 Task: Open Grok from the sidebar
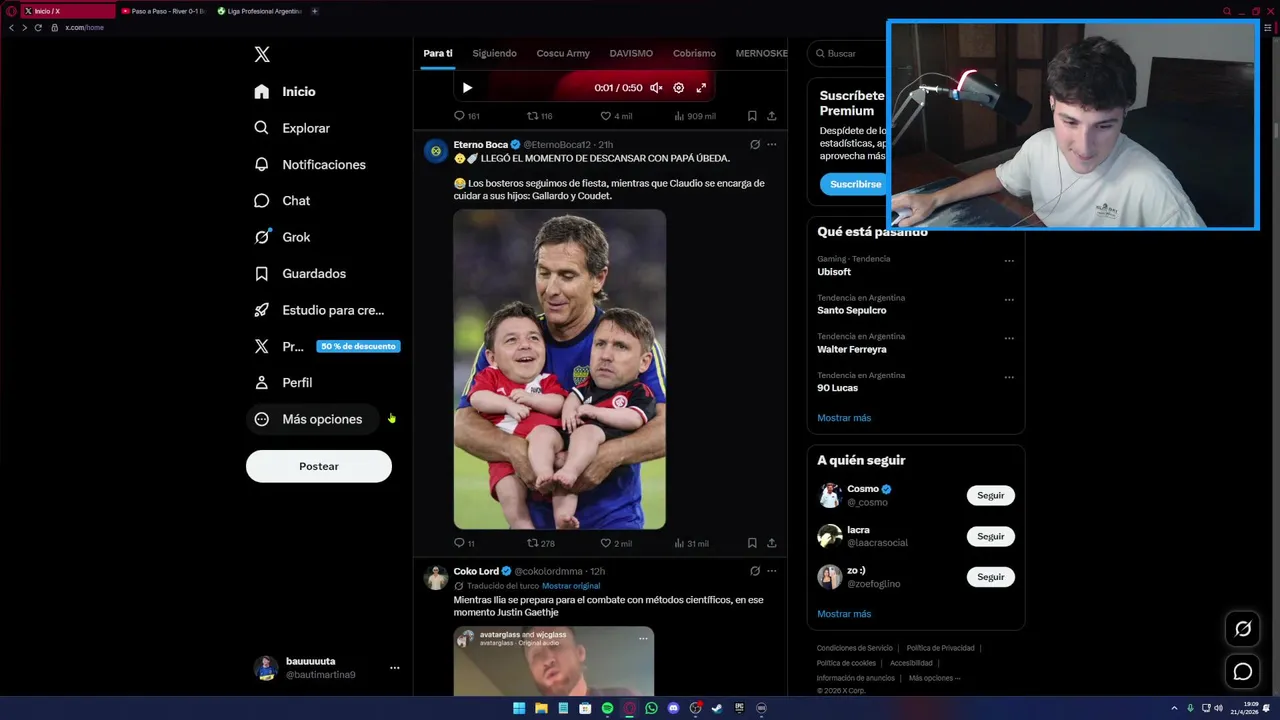[x=282, y=237]
